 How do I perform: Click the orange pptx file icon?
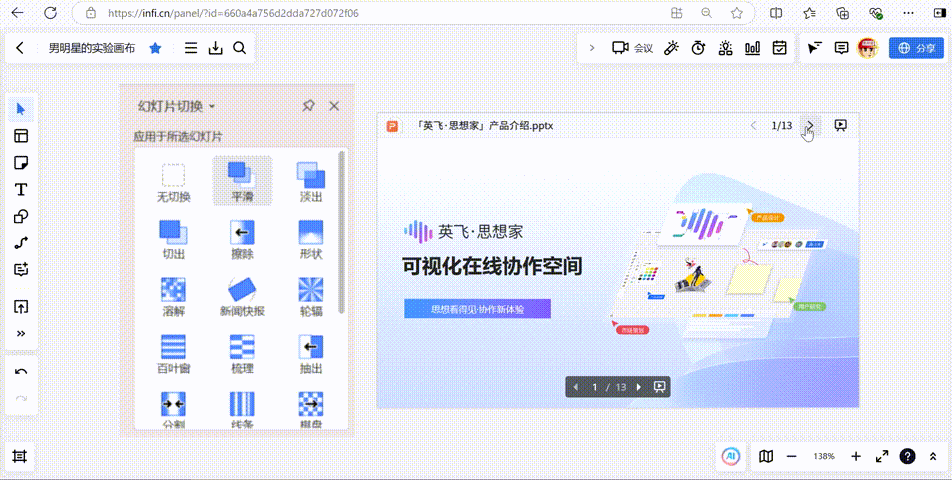[x=393, y=126]
